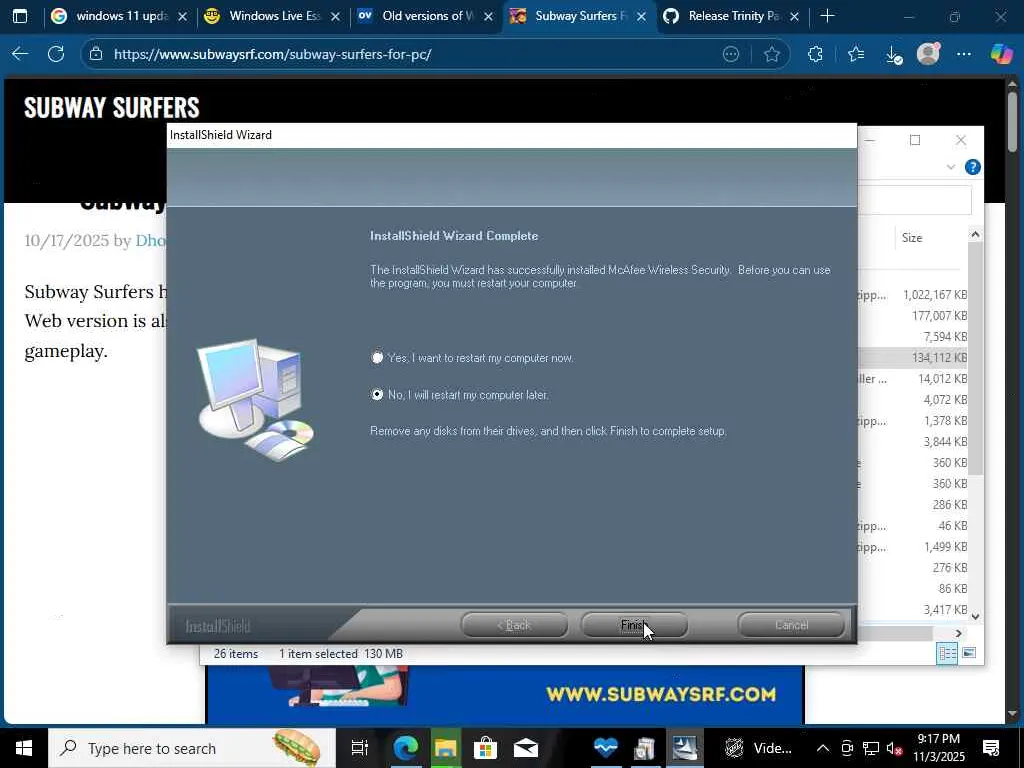Click File Explorer scroll up arrow

coord(975,234)
